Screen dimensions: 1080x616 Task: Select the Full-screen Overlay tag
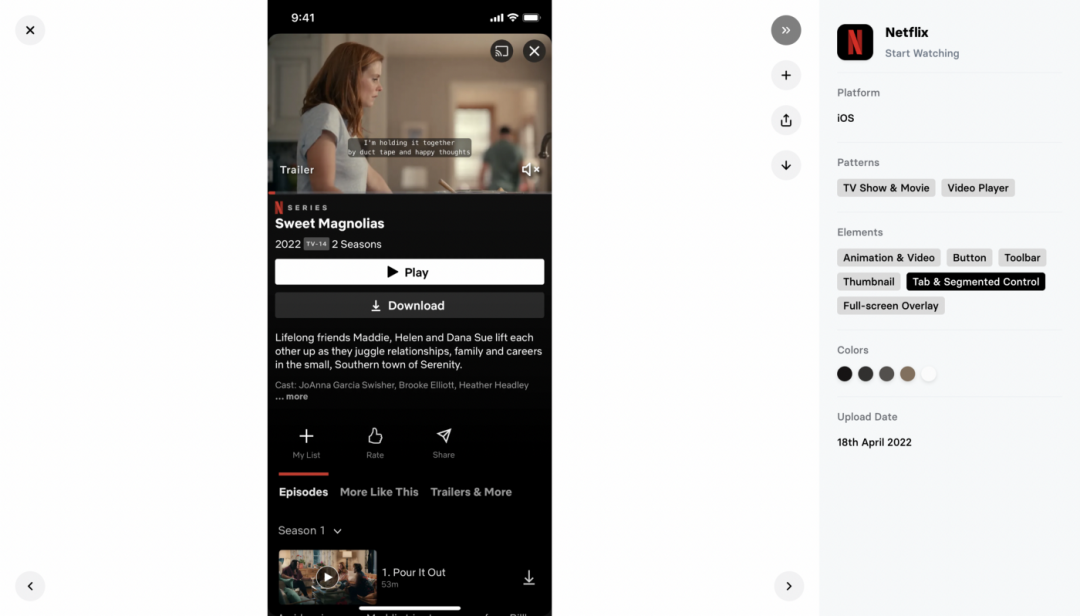(891, 306)
